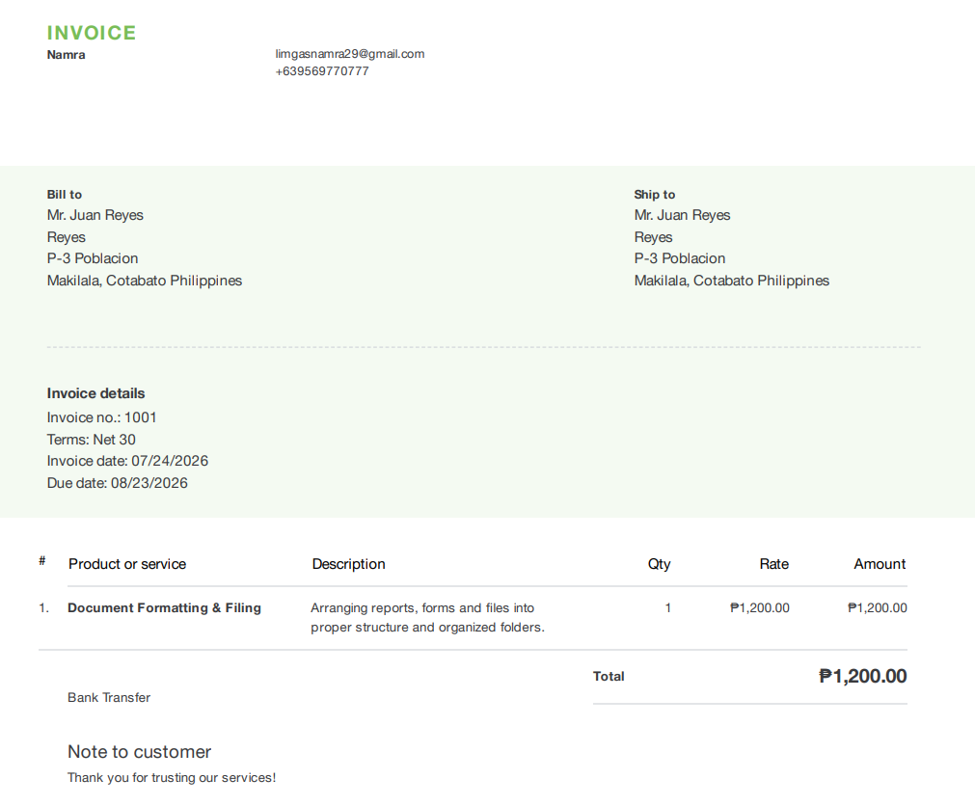Image resolution: width=975 pixels, height=806 pixels.
Task: Click the Bill to label
Action: [64, 195]
